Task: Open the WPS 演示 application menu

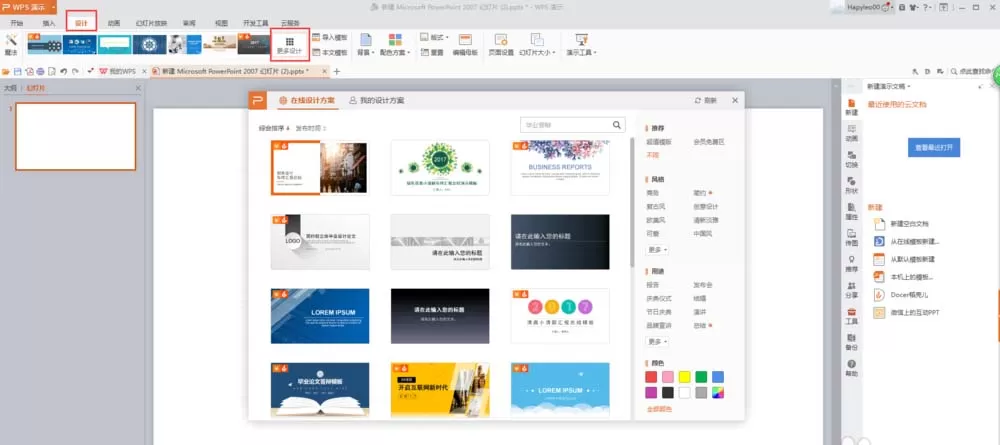Action: (28, 7)
